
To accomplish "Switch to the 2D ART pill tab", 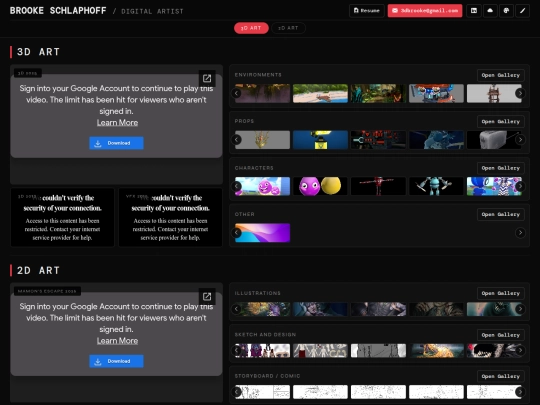I will (288, 28).
